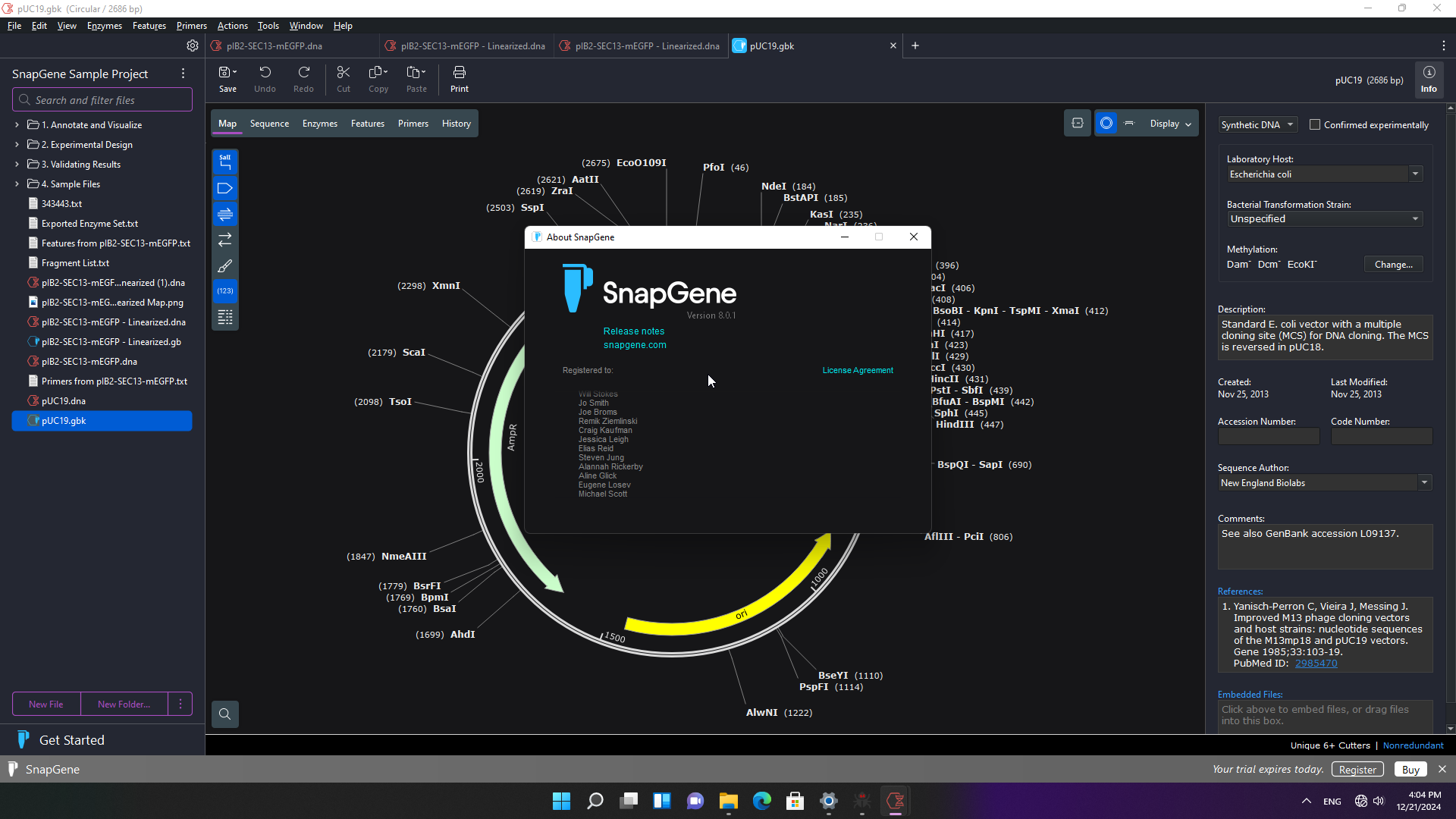Open the License Agreement link
Screen dimensions: 1456x819
click(858, 370)
